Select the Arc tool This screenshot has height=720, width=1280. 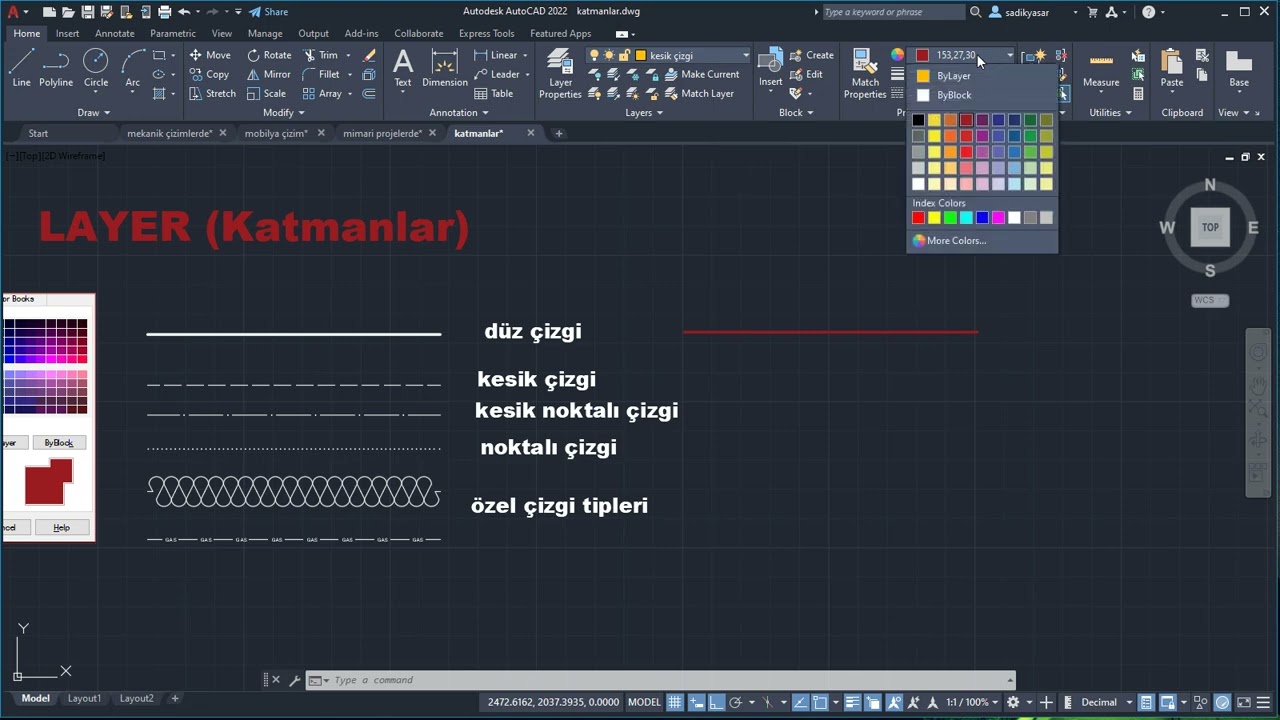132,68
